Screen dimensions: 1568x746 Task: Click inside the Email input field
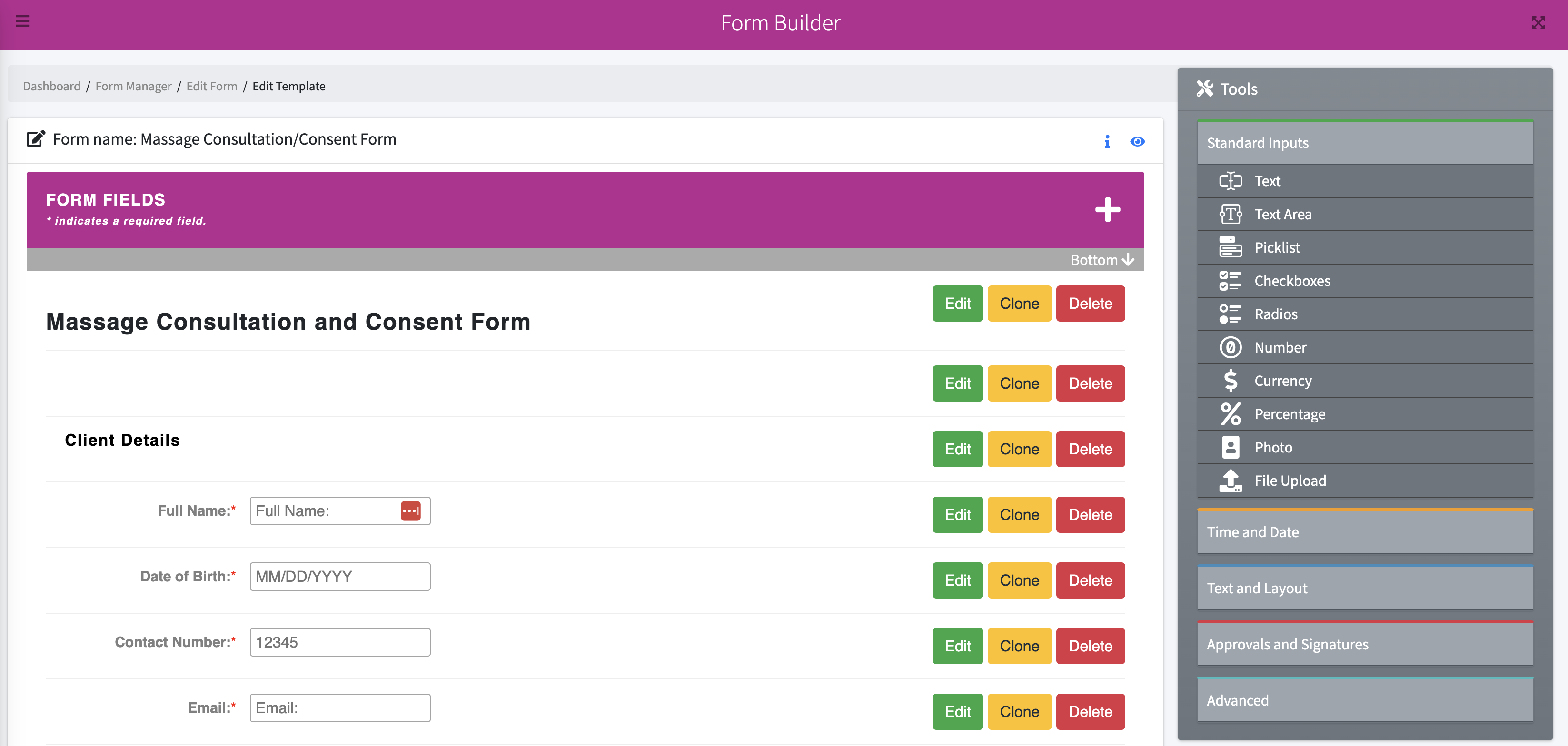coord(340,707)
